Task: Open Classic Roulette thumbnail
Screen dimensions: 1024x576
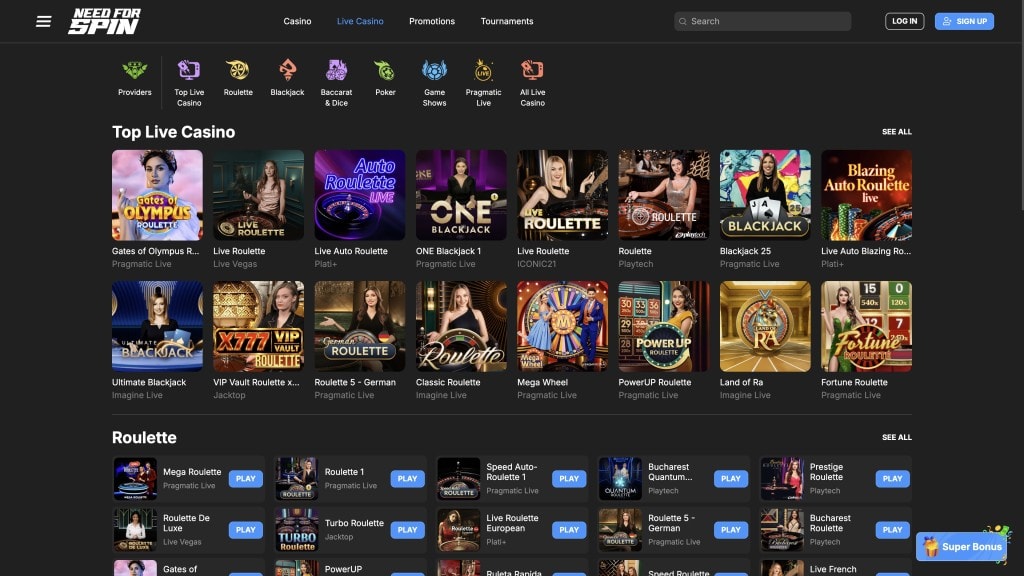Action: 461,327
